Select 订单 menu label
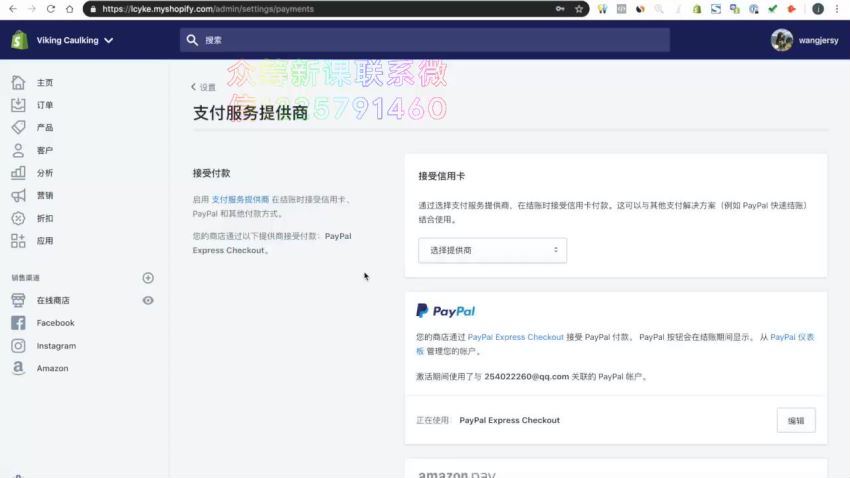The image size is (850, 478). [45, 105]
